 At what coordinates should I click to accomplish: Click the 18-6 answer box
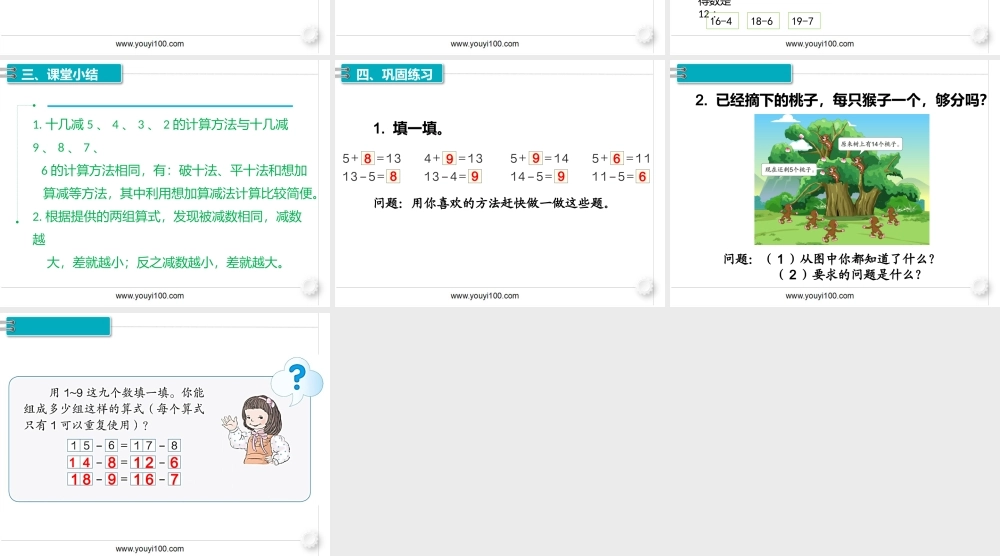762,21
